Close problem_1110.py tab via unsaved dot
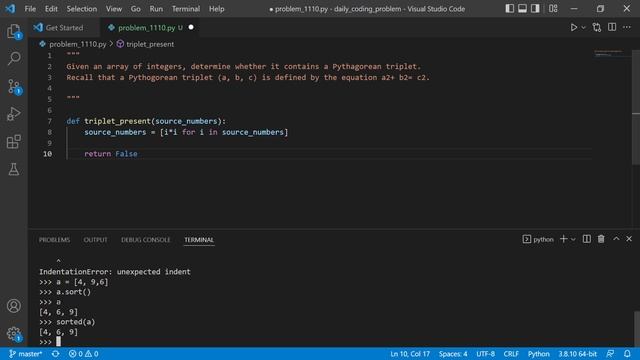This screenshot has width=640, height=360. (191, 27)
